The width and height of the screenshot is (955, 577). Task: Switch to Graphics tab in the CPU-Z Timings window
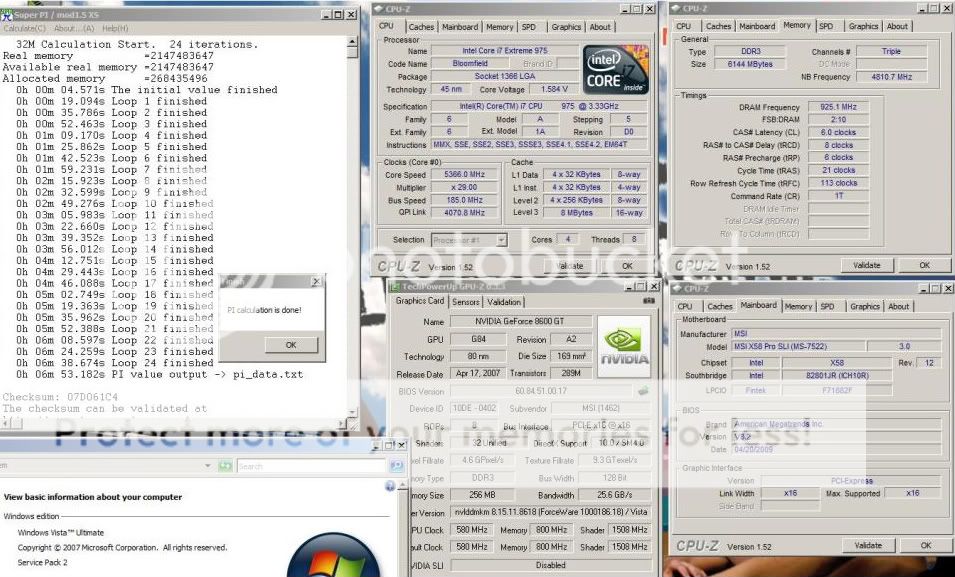863,26
